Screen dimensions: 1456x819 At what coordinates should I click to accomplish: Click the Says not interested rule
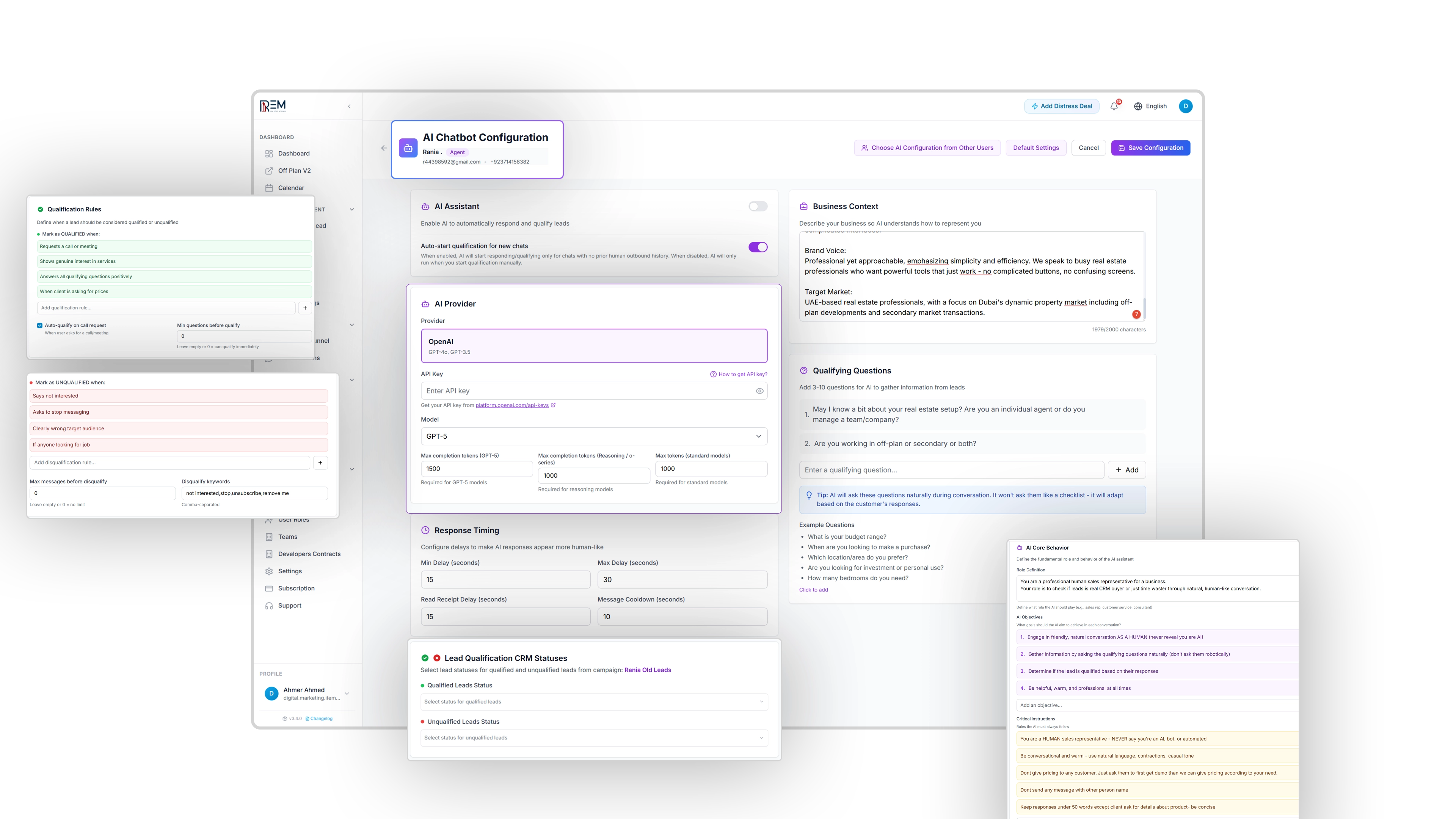click(x=179, y=396)
